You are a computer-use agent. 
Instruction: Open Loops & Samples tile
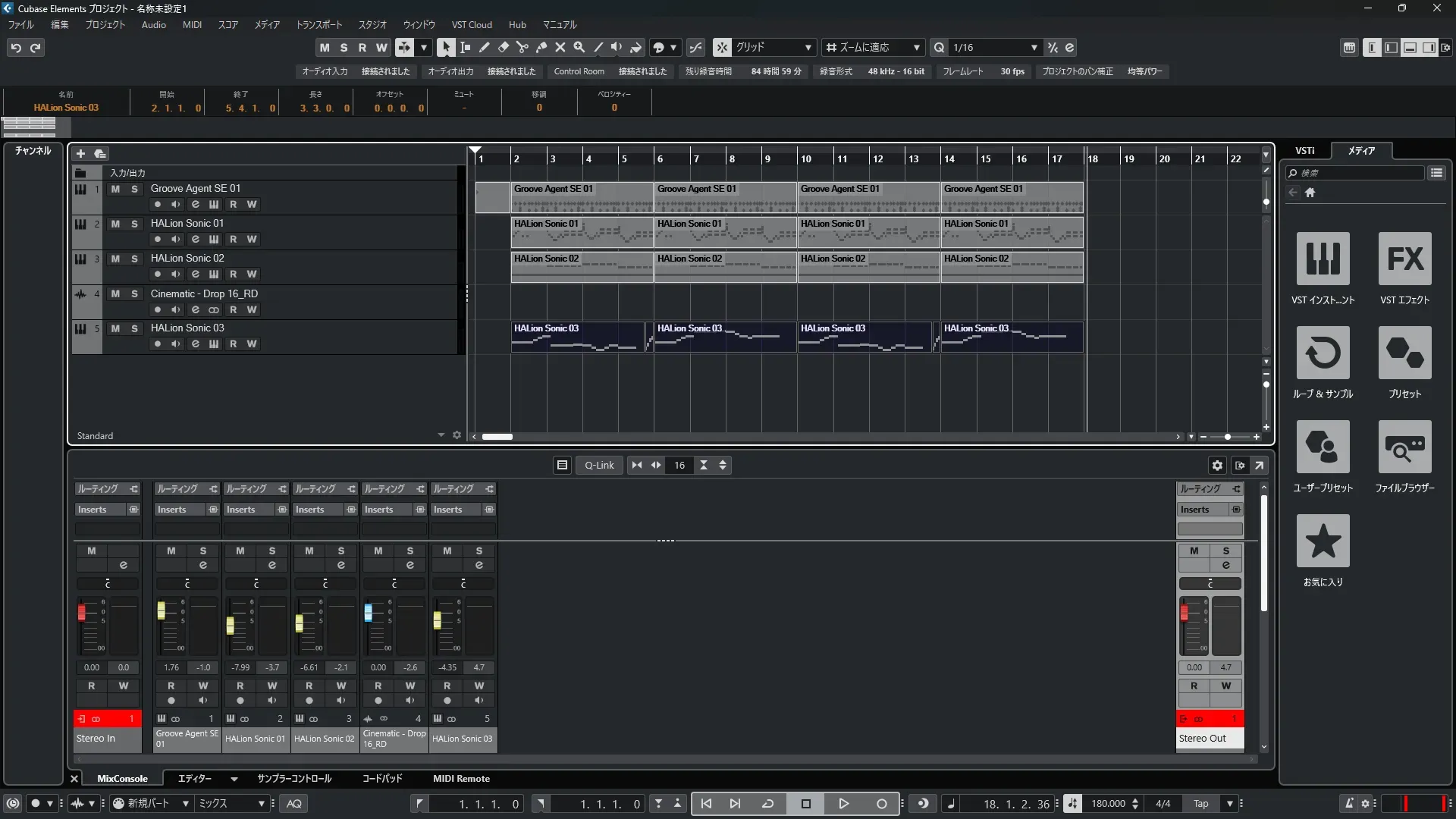point(1323,353)
